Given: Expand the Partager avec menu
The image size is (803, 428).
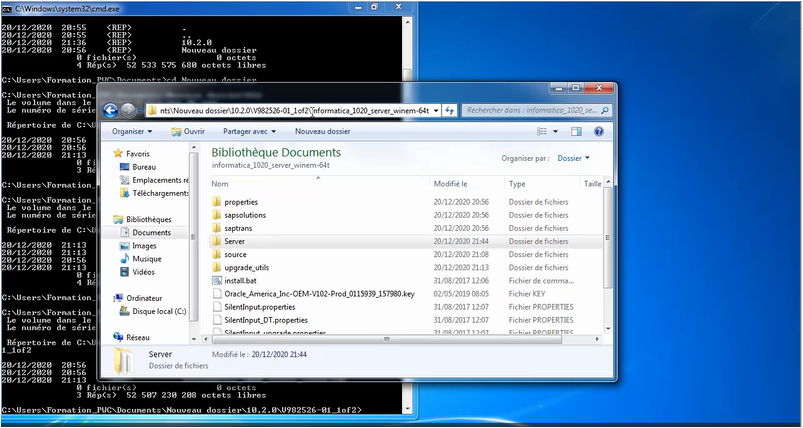Looking at the screenshot, I should [250, 131].
